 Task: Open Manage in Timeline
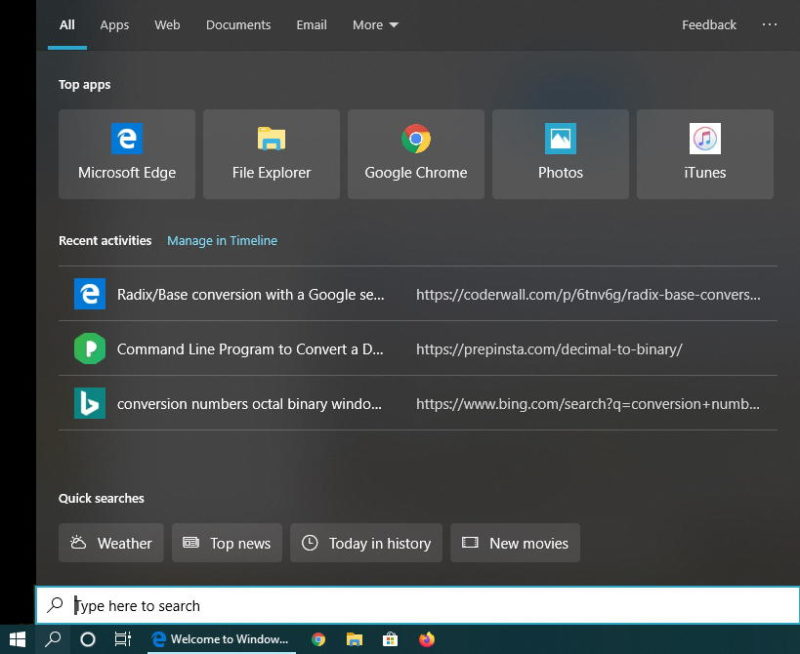(x=222, y=241)
